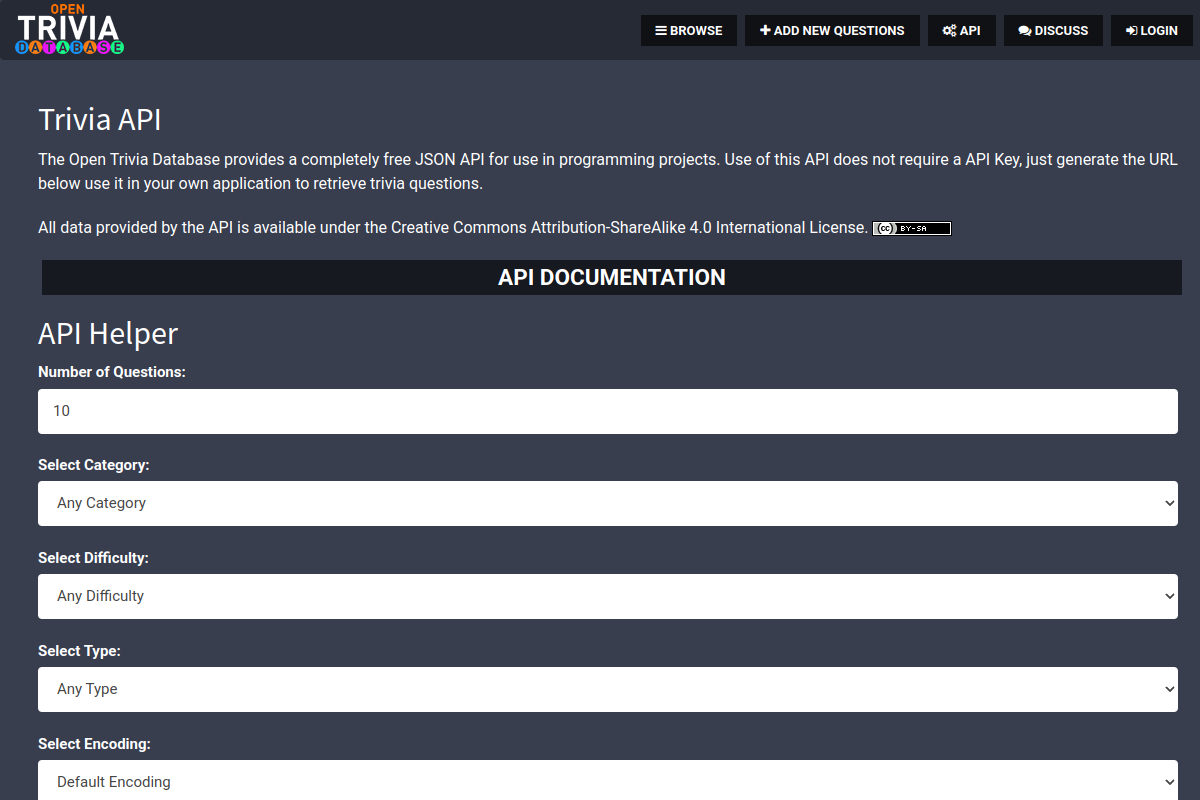Open the Select Encoding dropdown
This screenshot has height=800, width=1200.
pos(608,781)
